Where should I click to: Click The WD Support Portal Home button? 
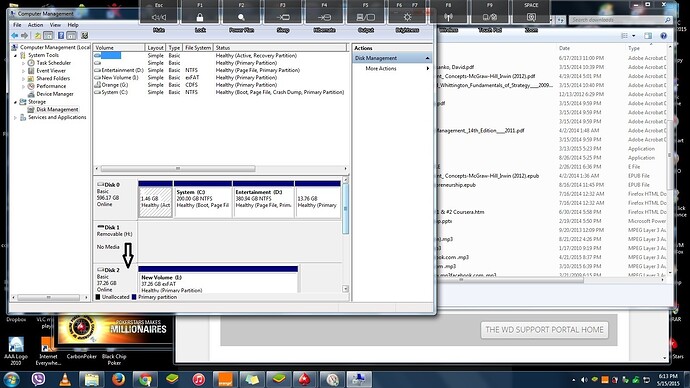click(x=544, y=330)
